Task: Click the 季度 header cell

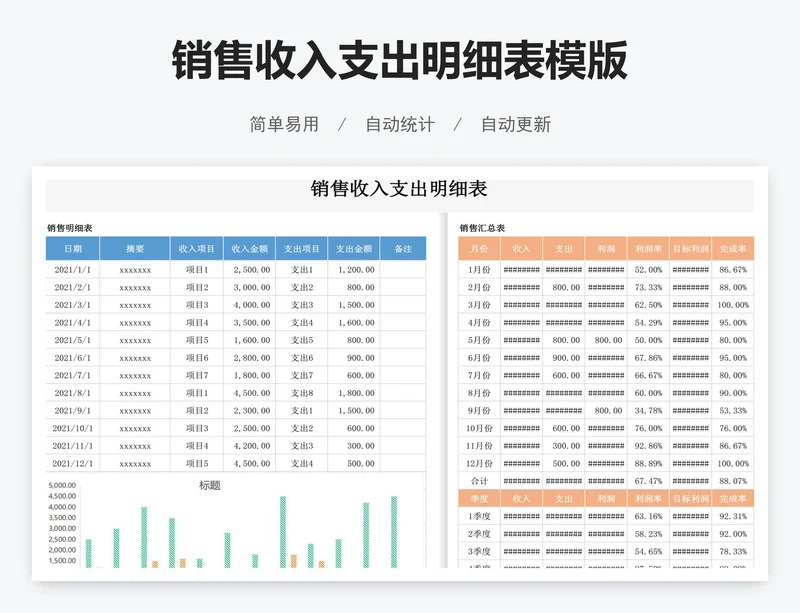Action: coord(479,499)
